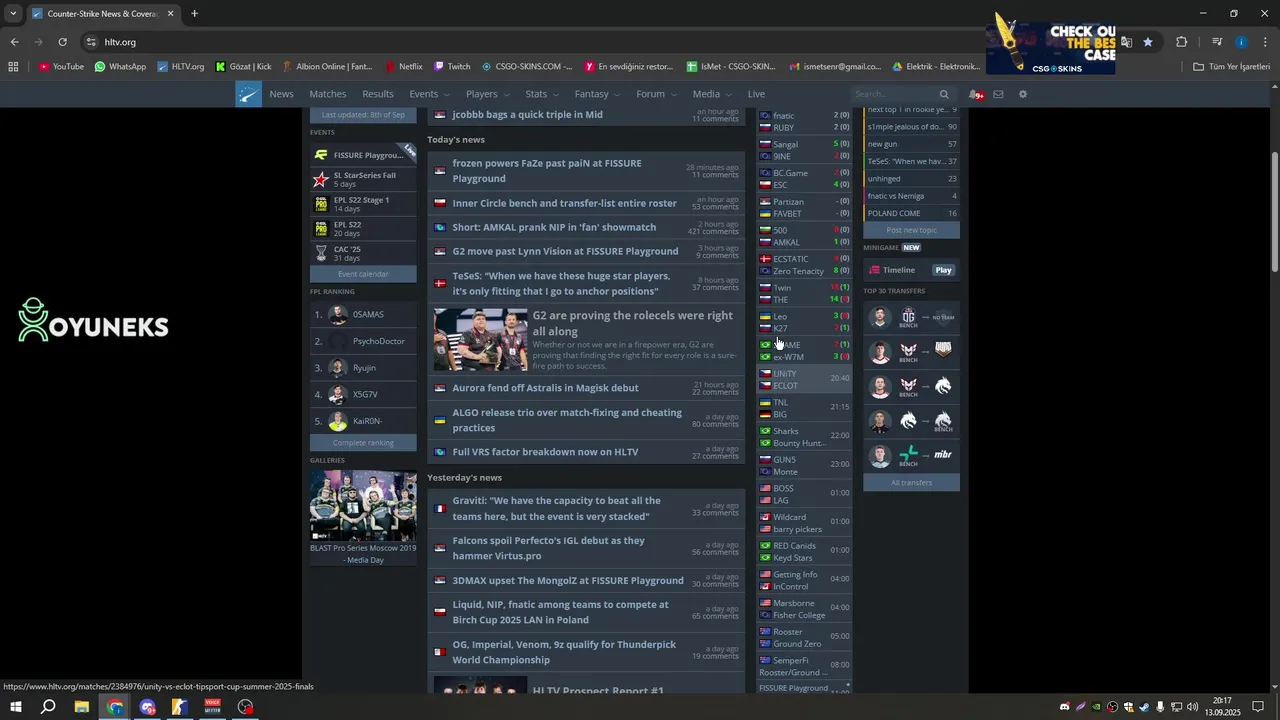1280x720 pixels.
Task: Click the All transfers button
Action: (911, 483)
